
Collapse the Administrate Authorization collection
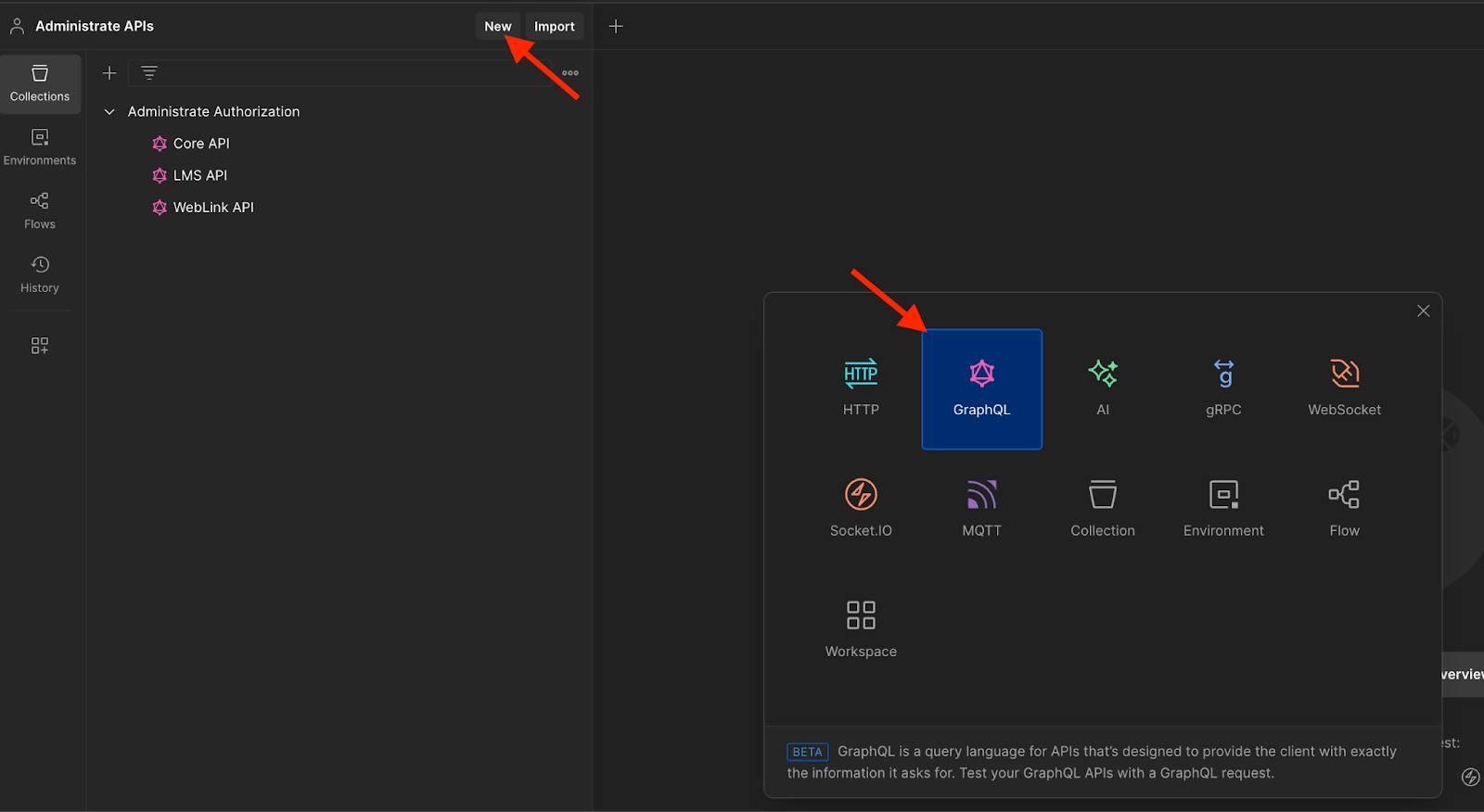click(109, 111)
